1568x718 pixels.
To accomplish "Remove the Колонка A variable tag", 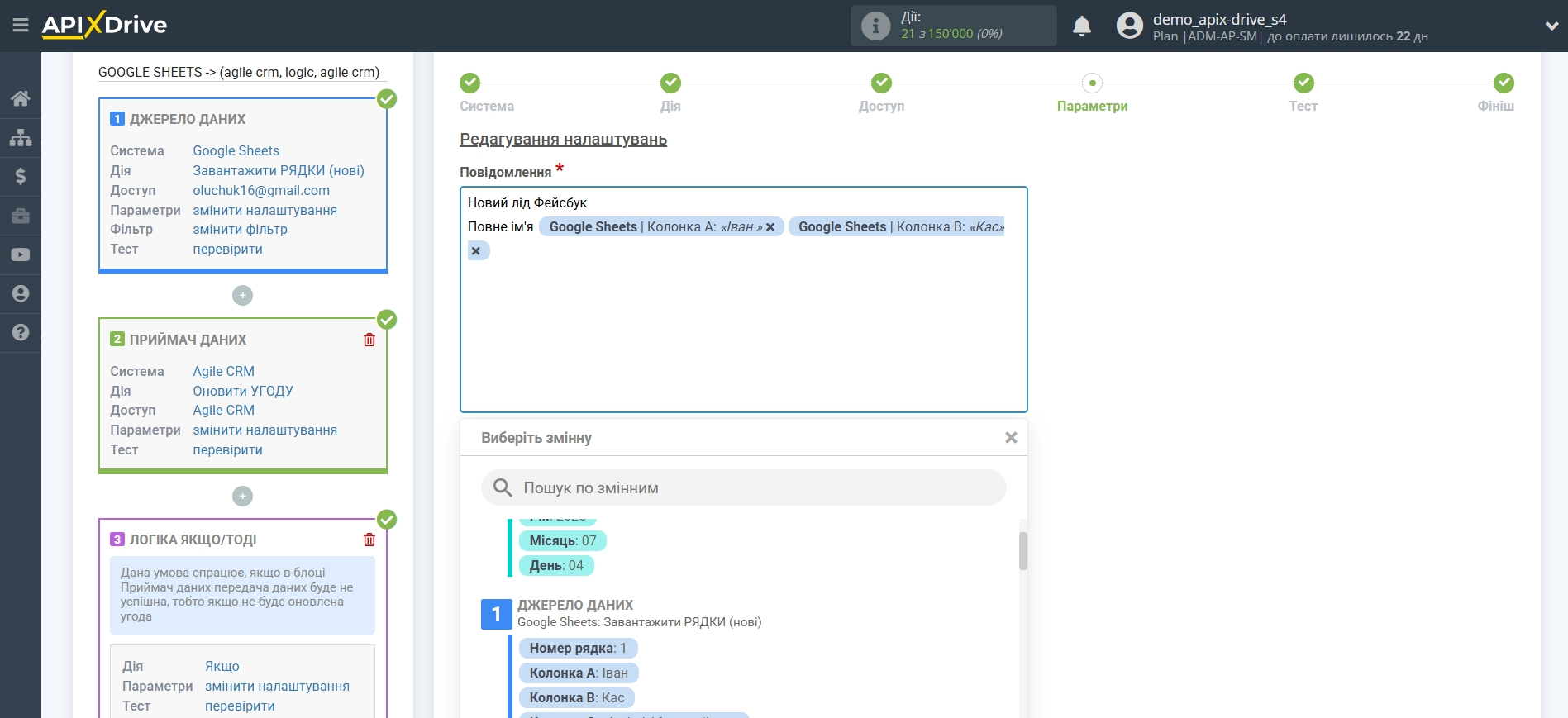I will (x=770, y=227).
